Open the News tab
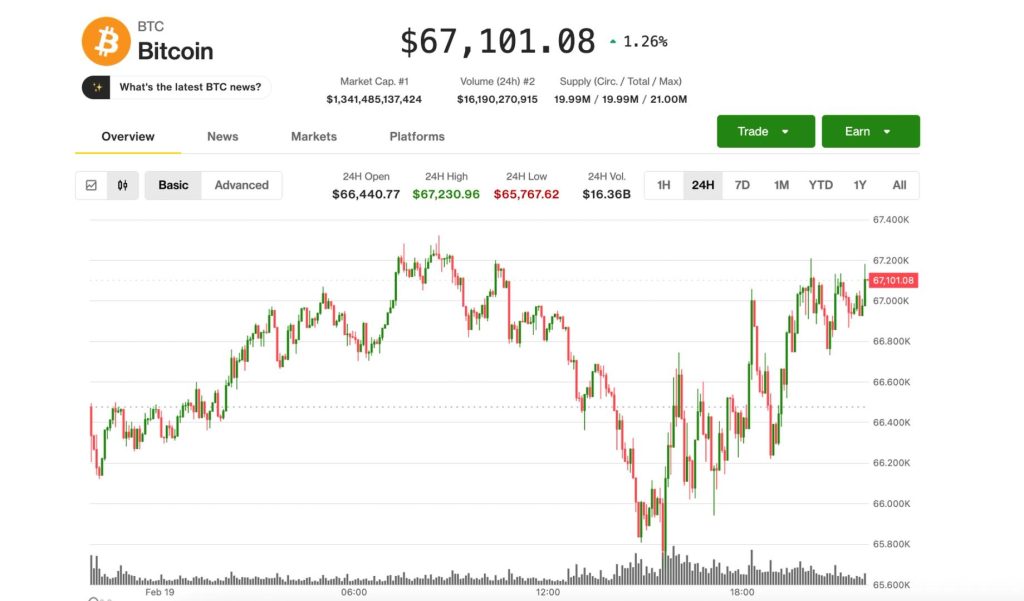The image size is (1024, 601). tap(222, 136)
